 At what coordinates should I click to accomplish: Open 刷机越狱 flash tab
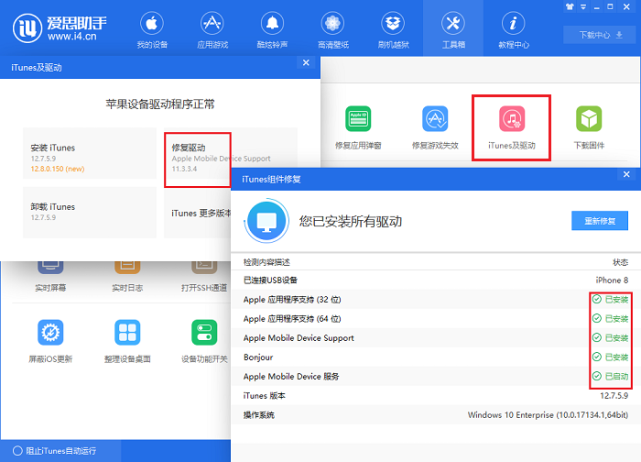[393, 30]
